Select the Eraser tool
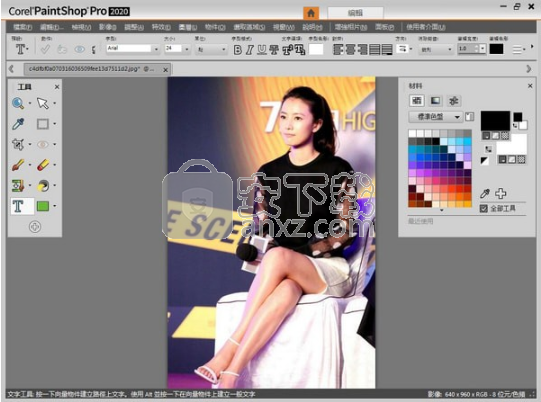Viewport: 541px width, 402px height. [x=43, y=165]
